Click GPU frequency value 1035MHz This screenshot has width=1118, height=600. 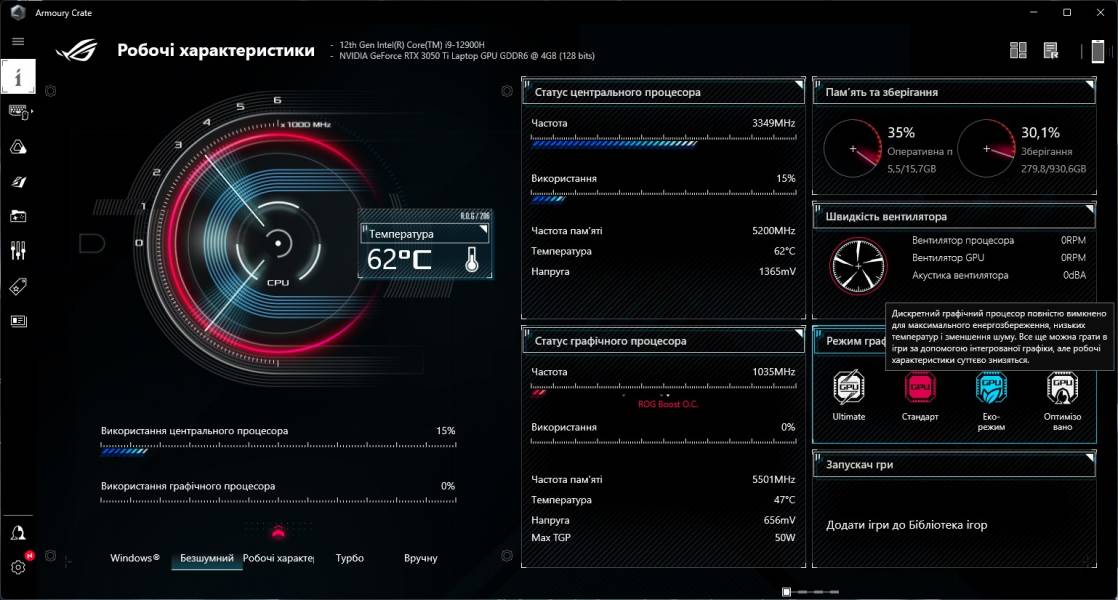[x=774, y=372]
